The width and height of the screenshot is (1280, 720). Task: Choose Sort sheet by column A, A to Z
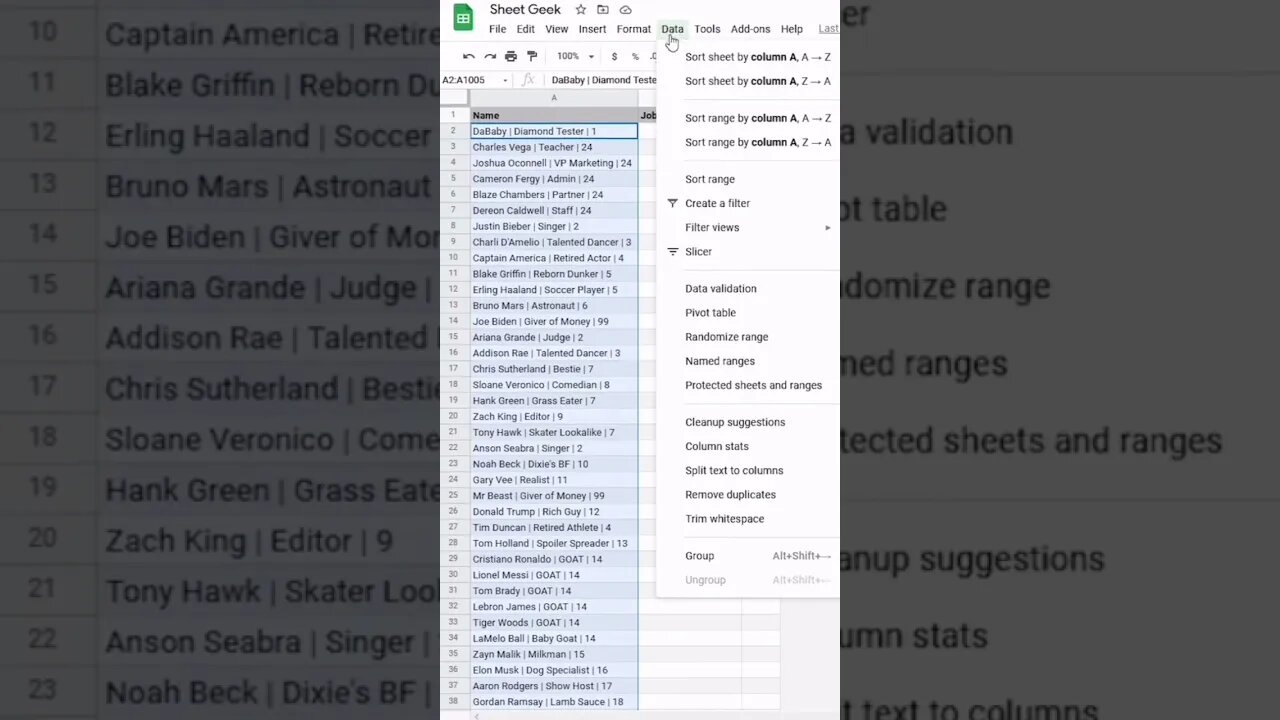click(x=757, y=57)
